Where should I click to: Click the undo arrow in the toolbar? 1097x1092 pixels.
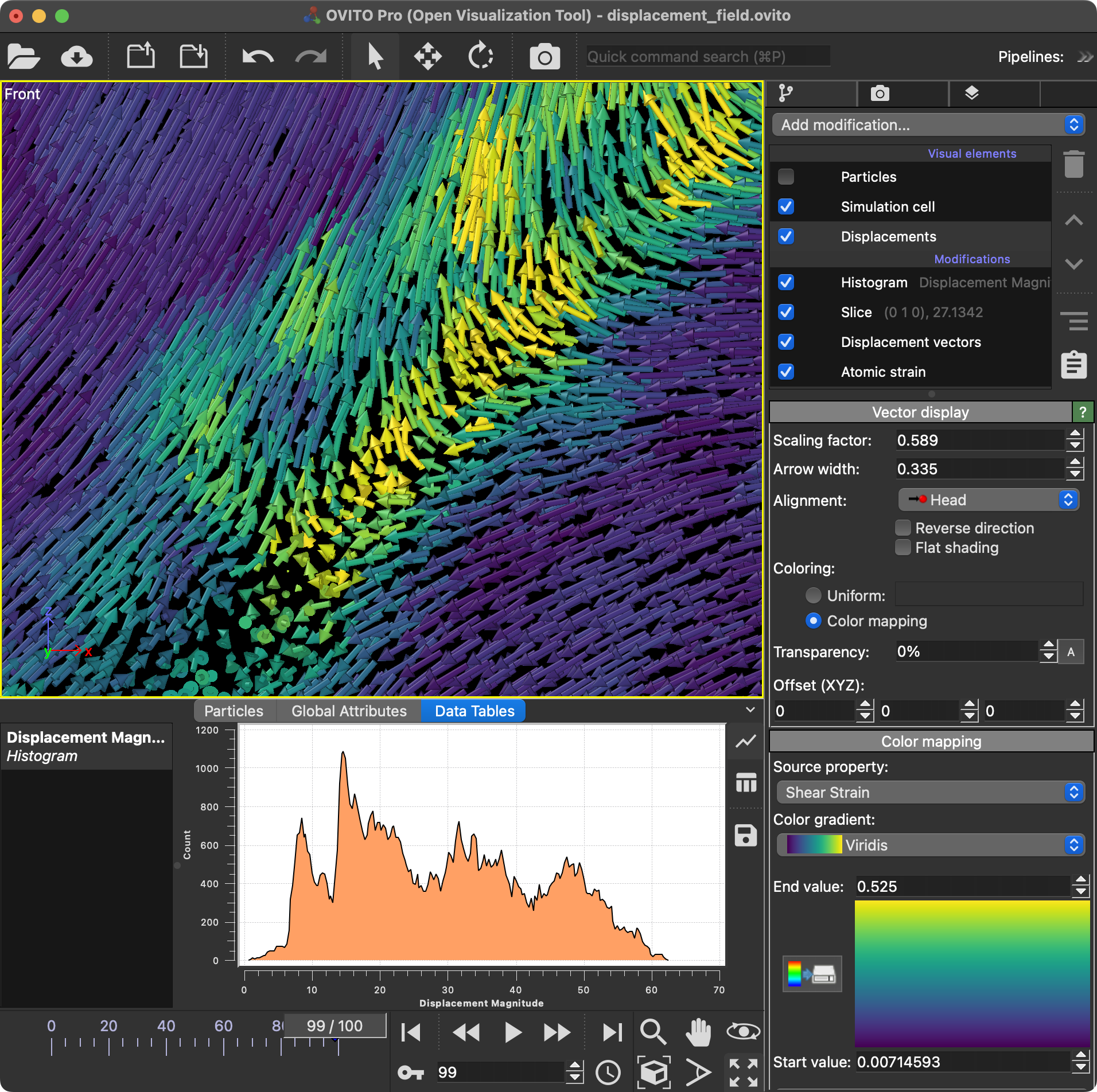(258, 57)
